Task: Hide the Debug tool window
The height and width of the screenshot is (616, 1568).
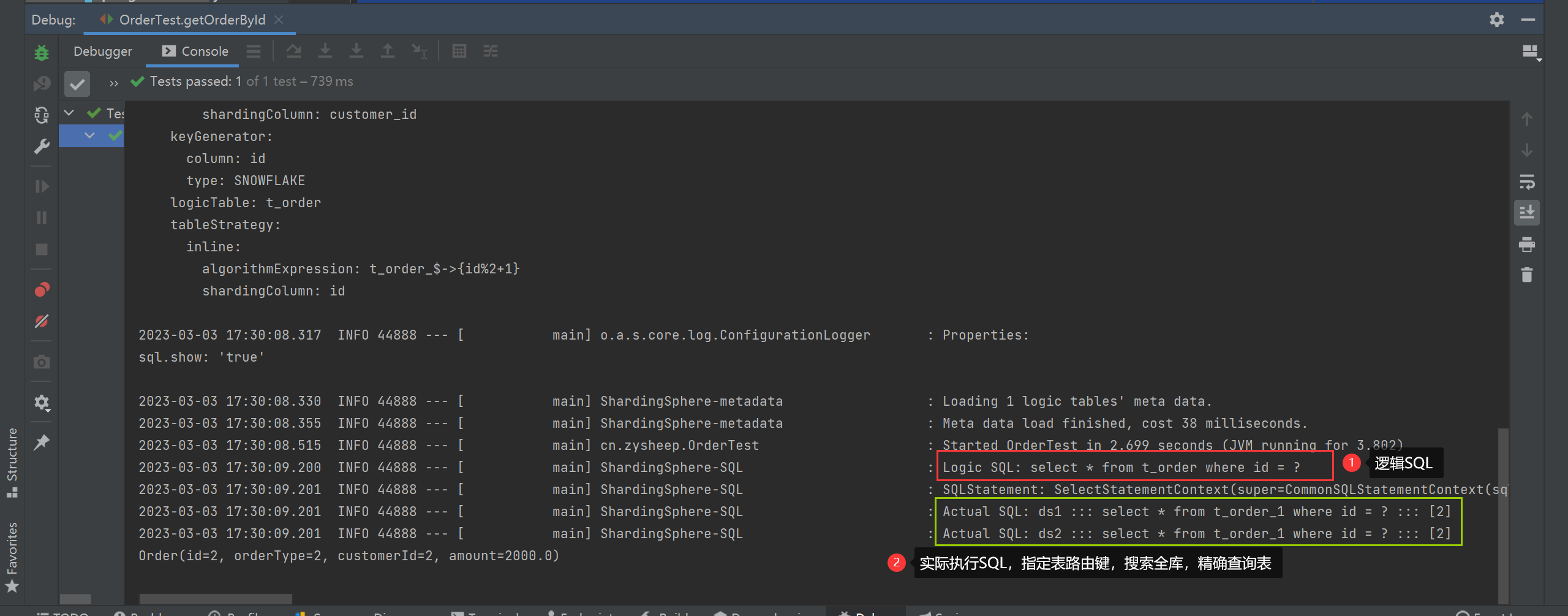Action: 1528,20
